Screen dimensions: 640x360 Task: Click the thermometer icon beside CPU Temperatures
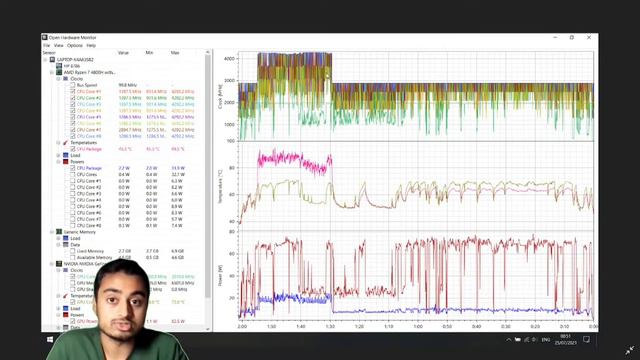coord(65,142)
